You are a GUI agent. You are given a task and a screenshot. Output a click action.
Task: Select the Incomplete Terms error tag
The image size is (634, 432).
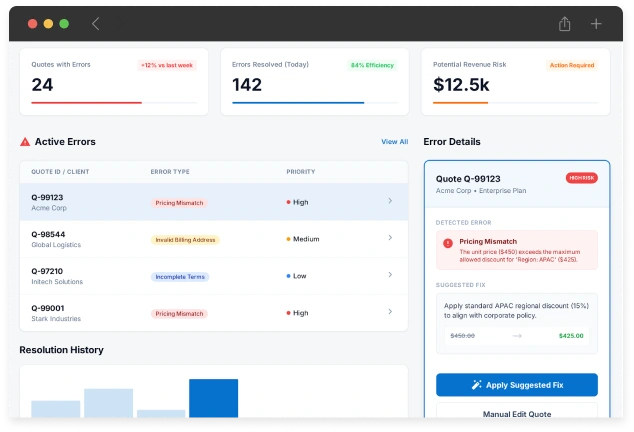(180, 276)
